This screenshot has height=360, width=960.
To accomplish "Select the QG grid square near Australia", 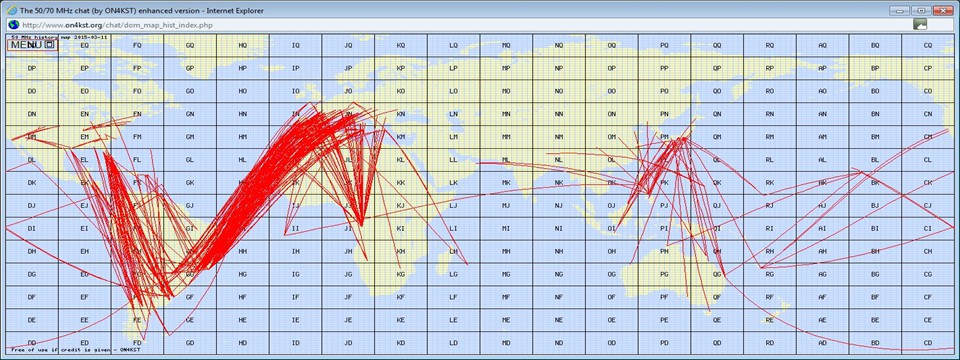I will click(x=717, y=274).
